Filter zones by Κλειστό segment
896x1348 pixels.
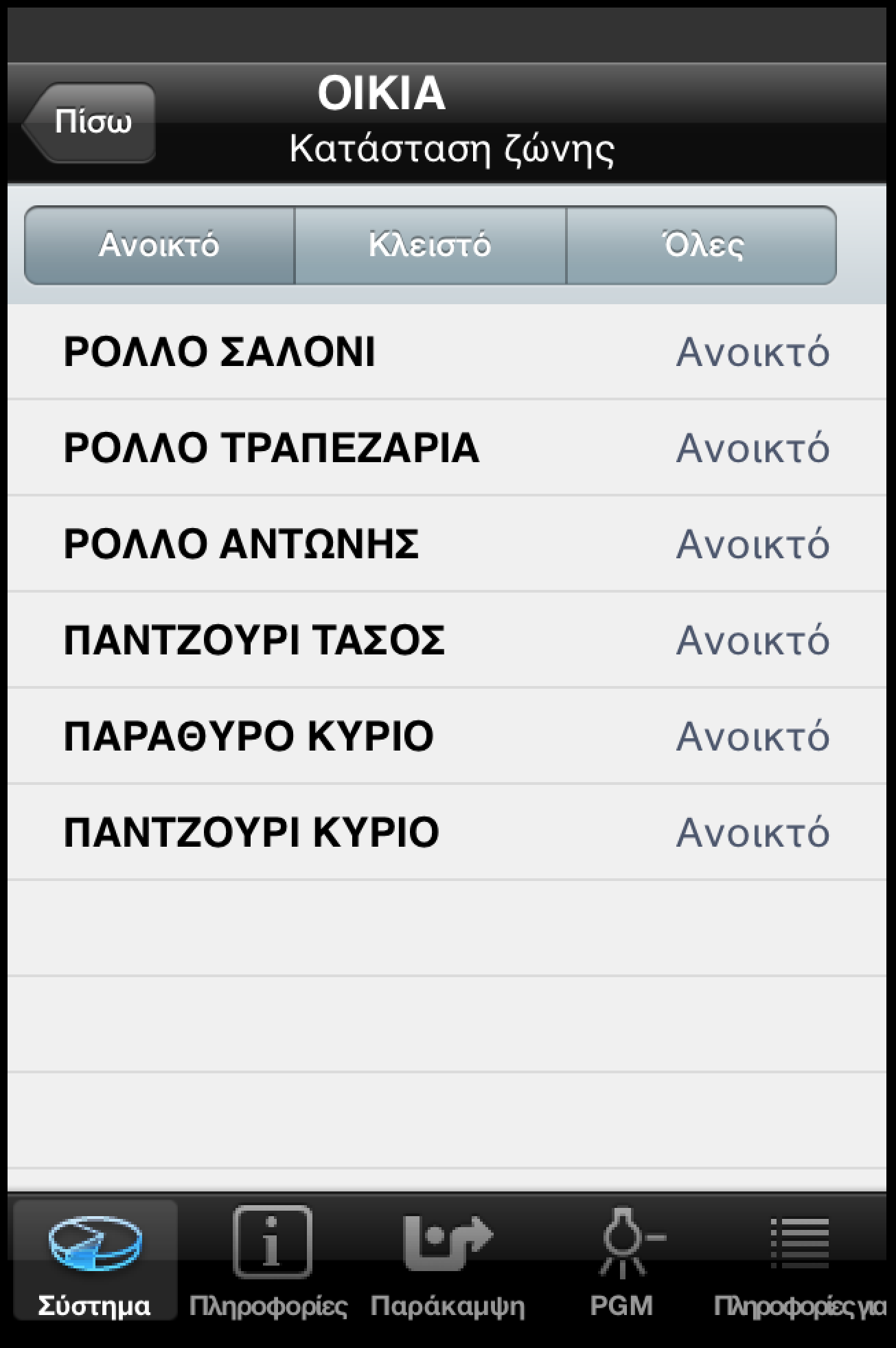(x=430, y=245)
